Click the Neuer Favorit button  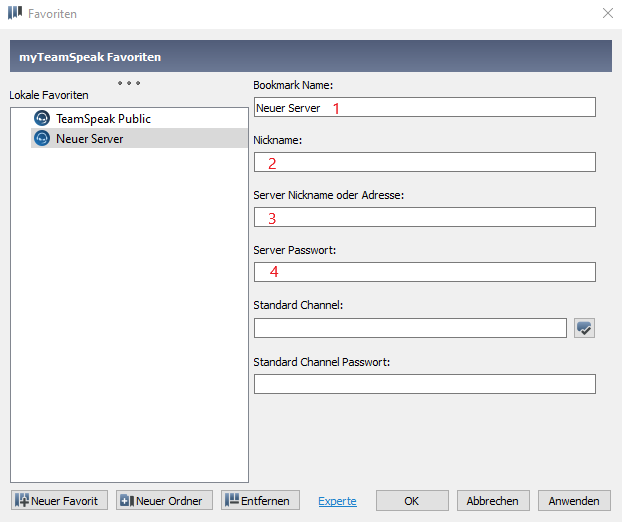tap(60, 501)
